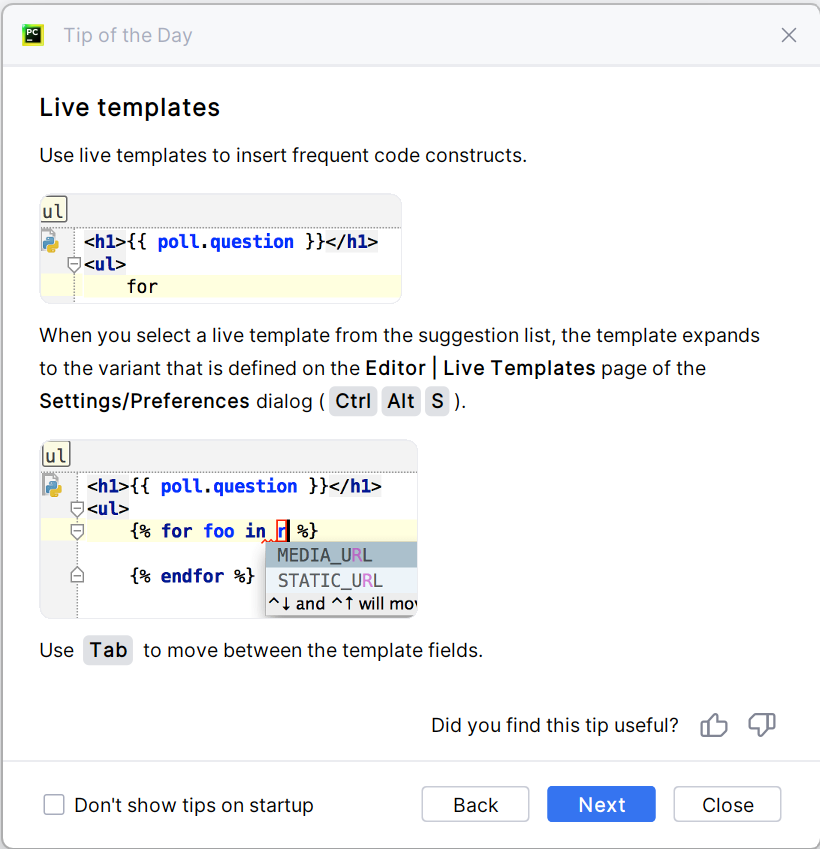Click the 'ul' breadcrumb tag in second snippet
Viewport: 820px width, 849px height.
point(56,456)
